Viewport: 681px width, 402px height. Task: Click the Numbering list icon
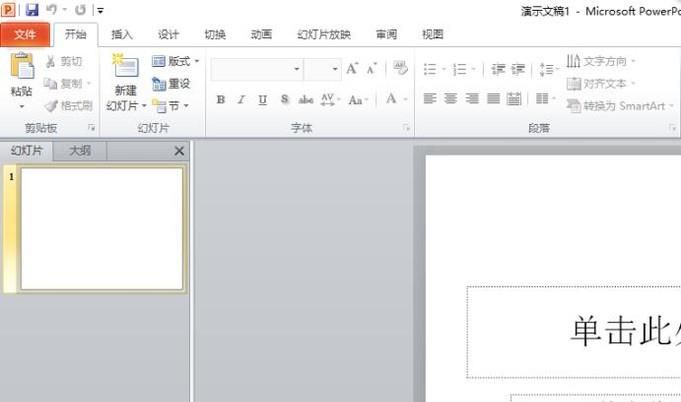[x=460, y=69]
